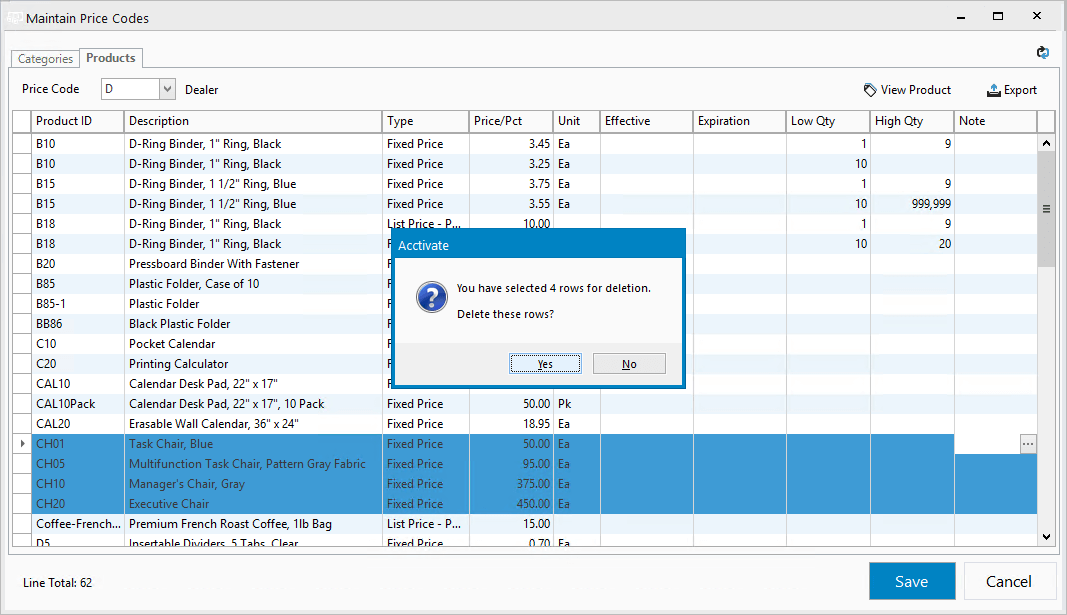Select the row header for first B10 row

click(x=22, y=144)
